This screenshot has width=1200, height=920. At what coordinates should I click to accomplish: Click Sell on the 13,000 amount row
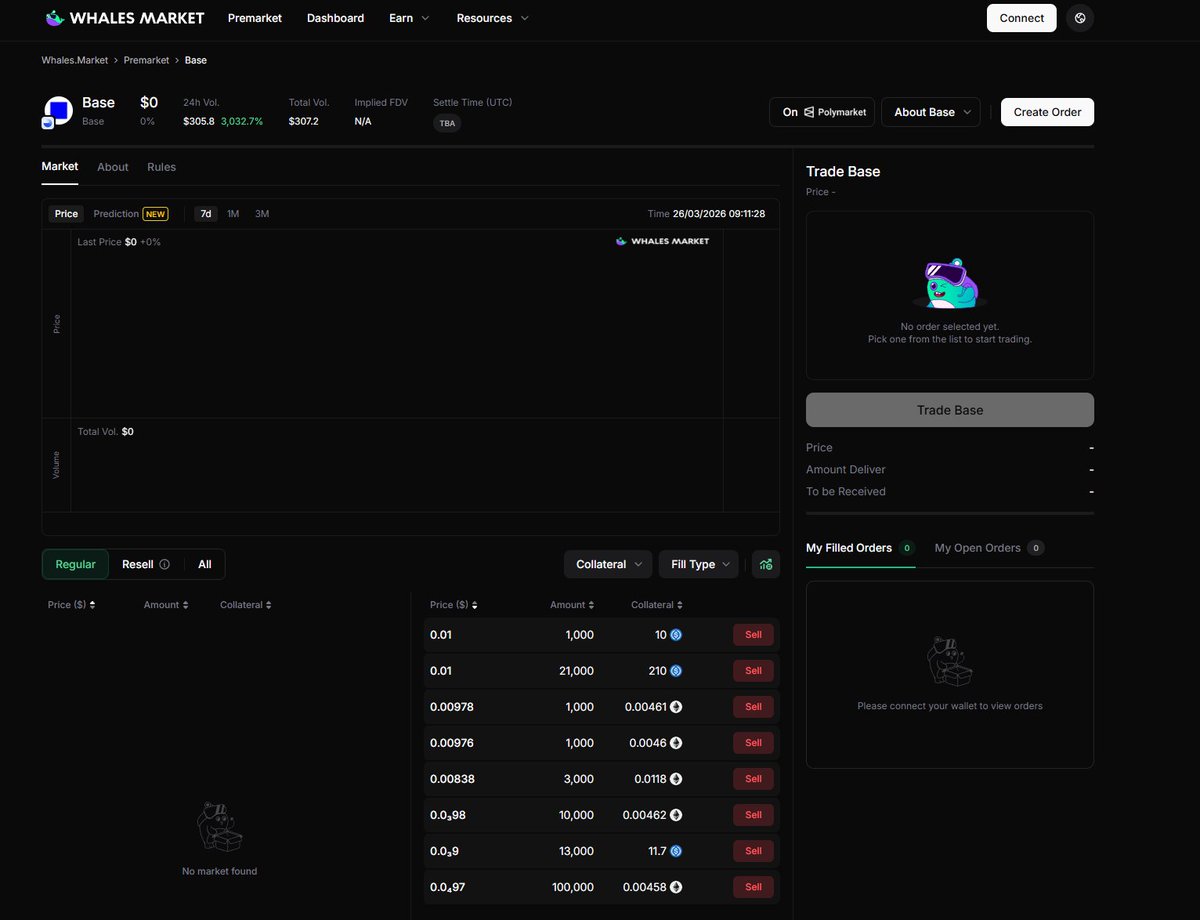753,851
